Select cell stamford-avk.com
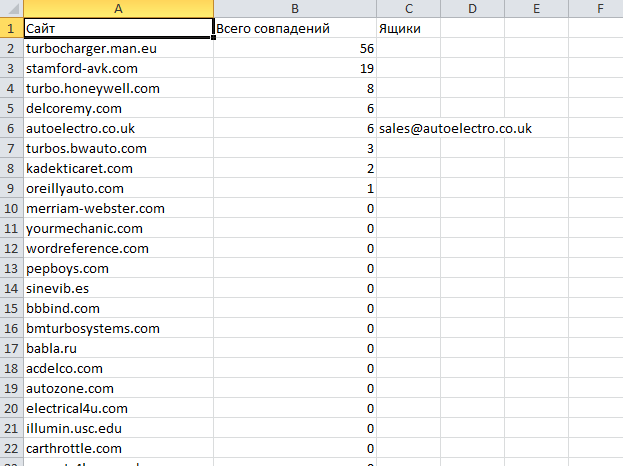 pyautogui.click(x=118, y=68)
